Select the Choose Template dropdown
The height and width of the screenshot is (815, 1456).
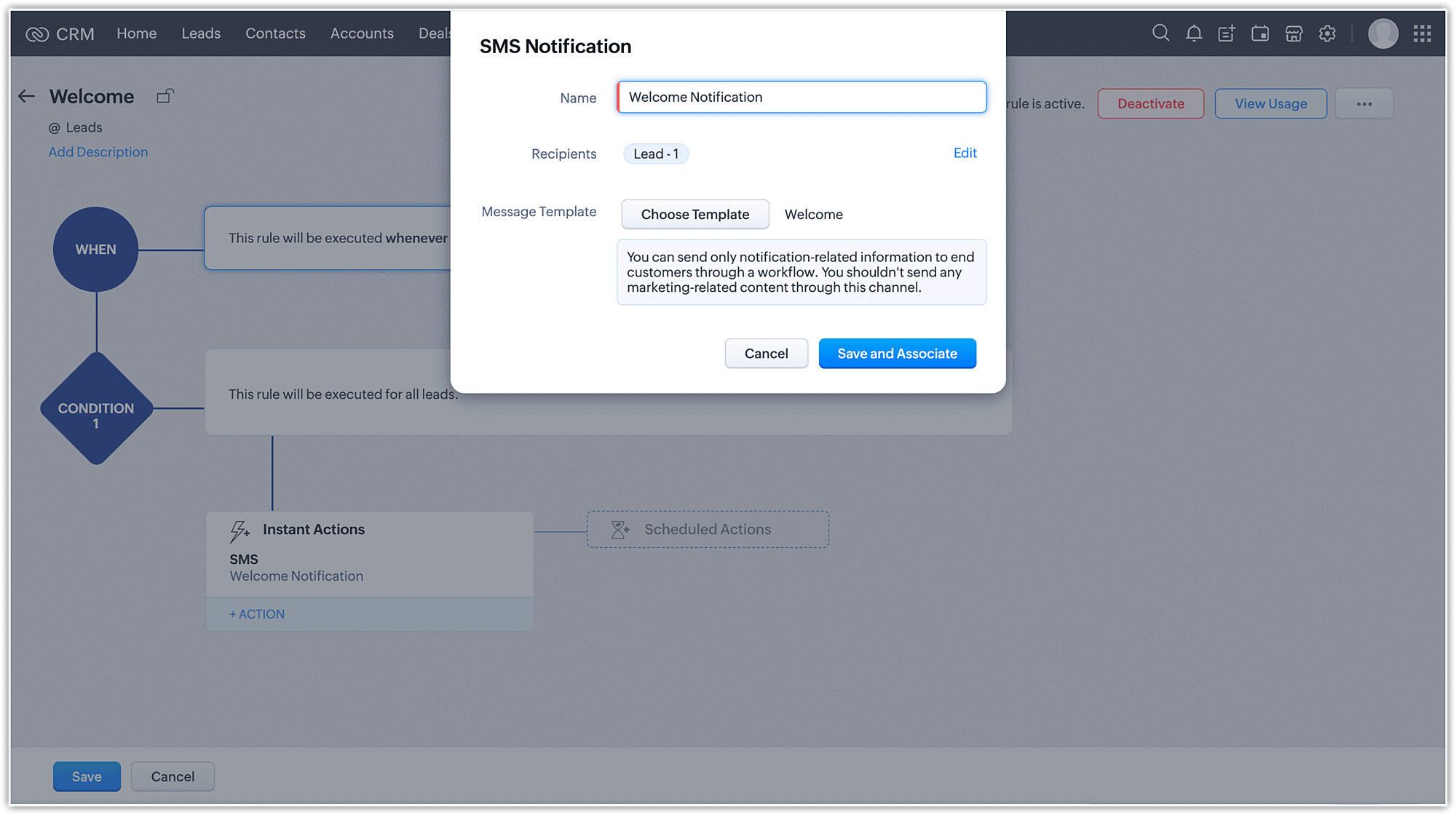(694, 213)
